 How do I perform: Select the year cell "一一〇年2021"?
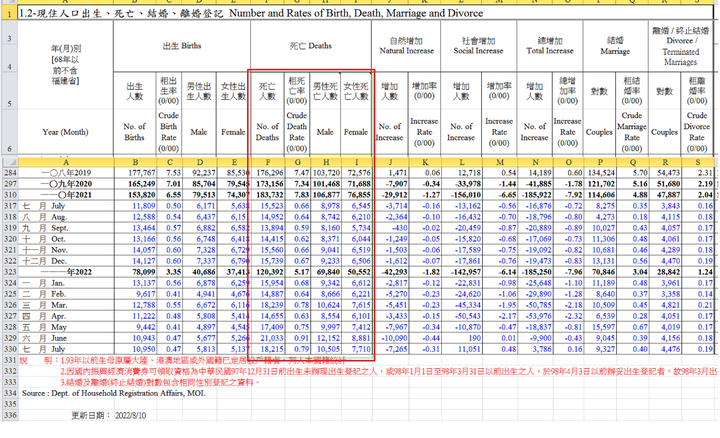coord(66,195)
